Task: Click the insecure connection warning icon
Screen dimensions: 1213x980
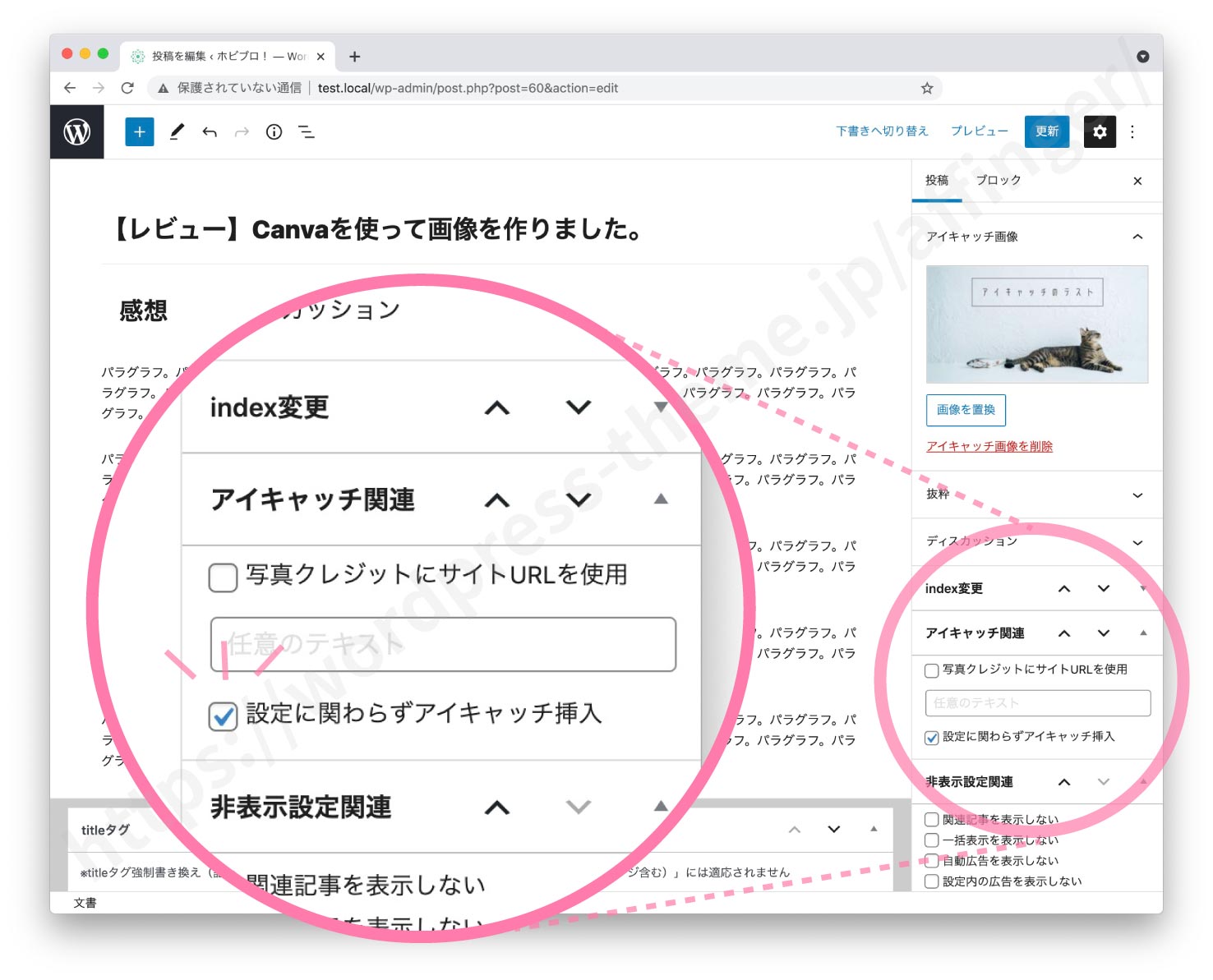Action: coord(164,88)
